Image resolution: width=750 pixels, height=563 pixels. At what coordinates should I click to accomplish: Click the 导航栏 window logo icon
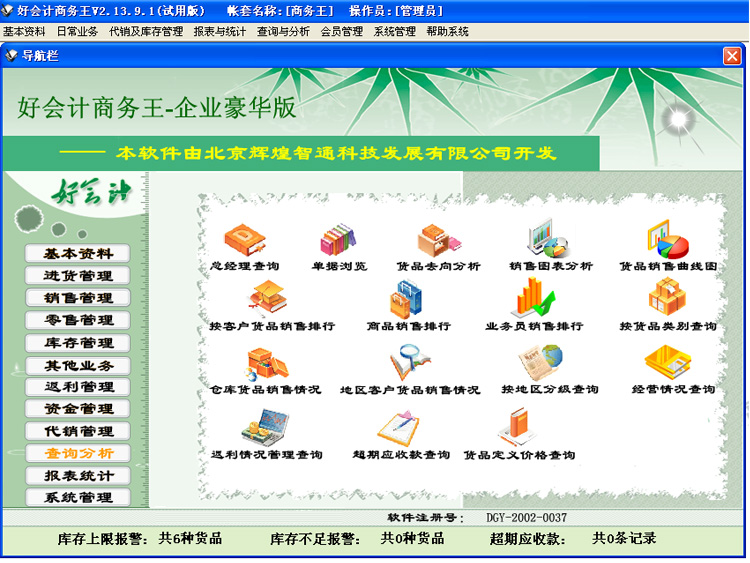[x=11, y=55]
